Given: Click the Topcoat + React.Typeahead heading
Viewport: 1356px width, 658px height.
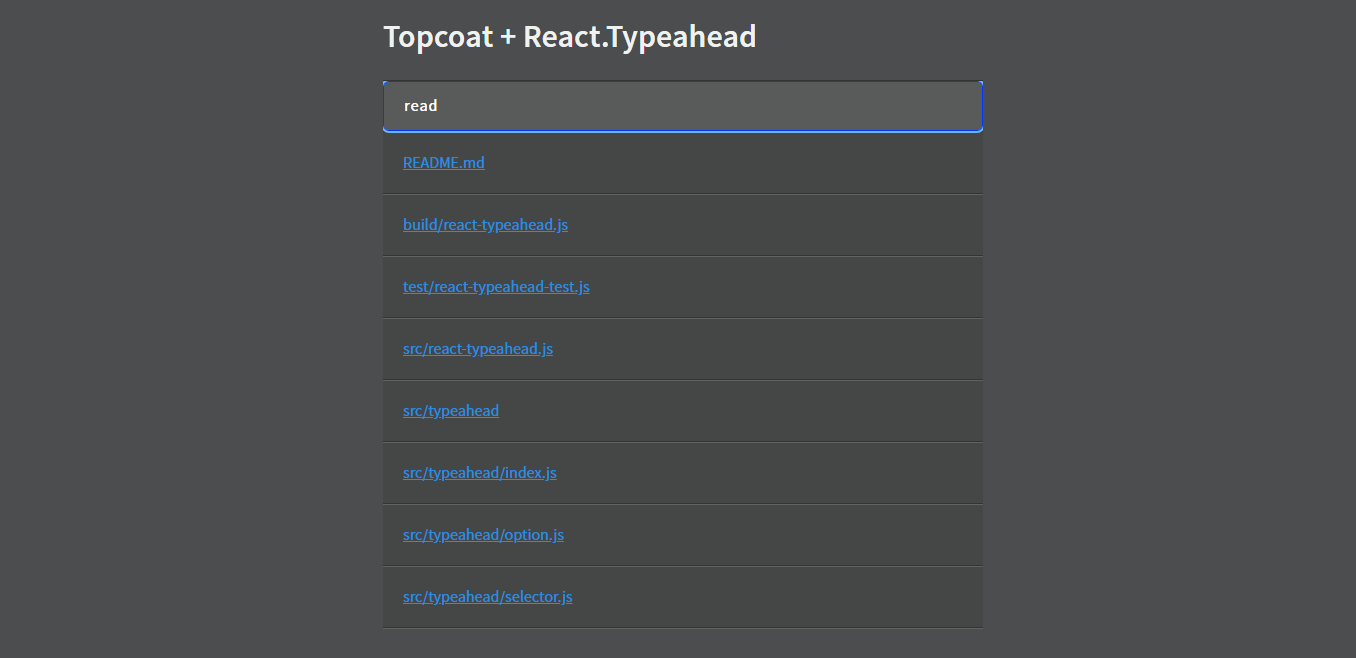Looking at the screenshot, I should (x=570, y=36).
